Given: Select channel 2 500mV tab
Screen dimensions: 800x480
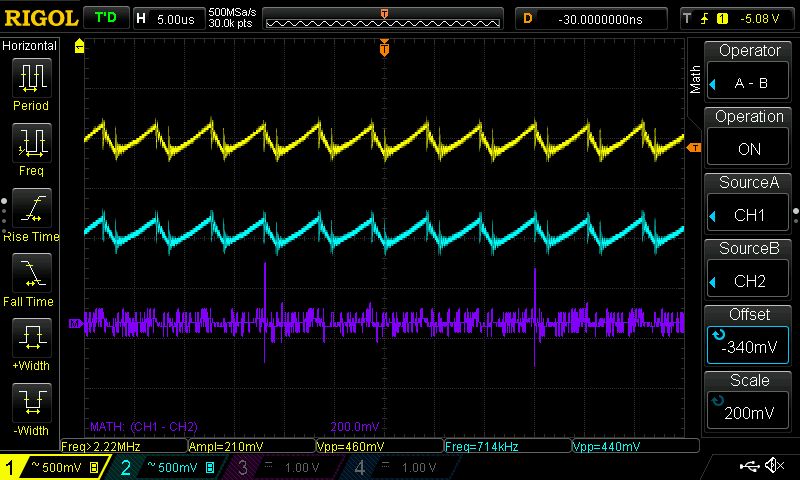Looking at the screenshot, I should click(x=168, y=467).
